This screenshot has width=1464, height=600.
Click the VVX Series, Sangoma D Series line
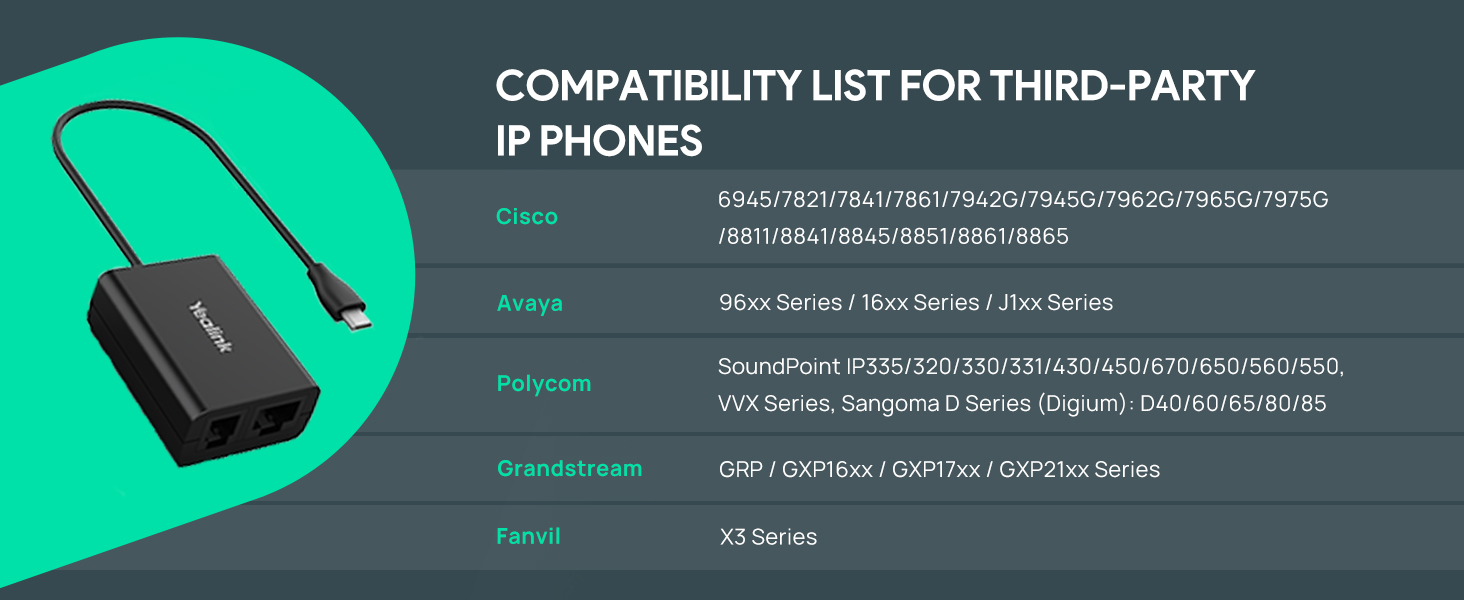(1022, 404)
